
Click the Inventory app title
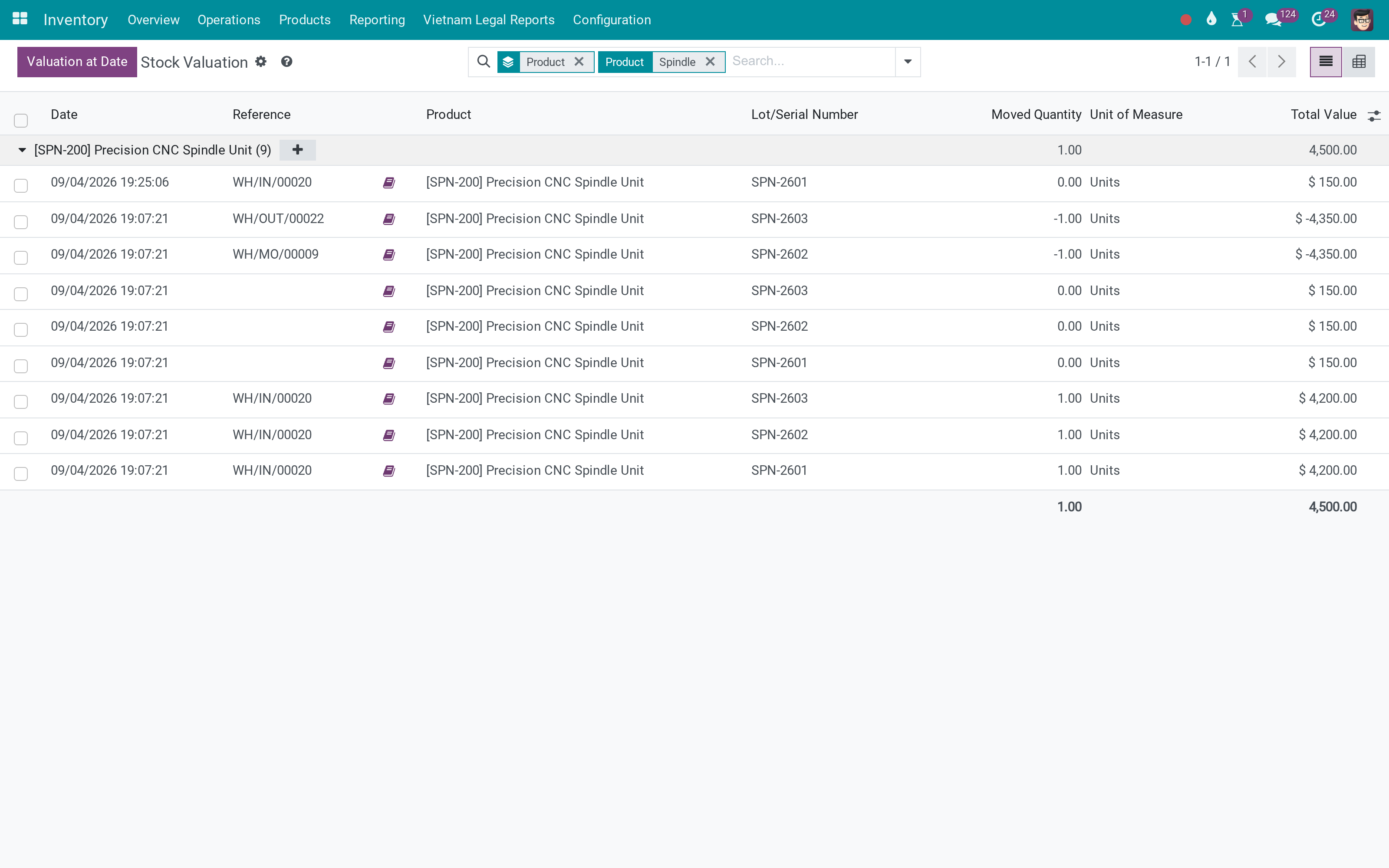(76, 20)
